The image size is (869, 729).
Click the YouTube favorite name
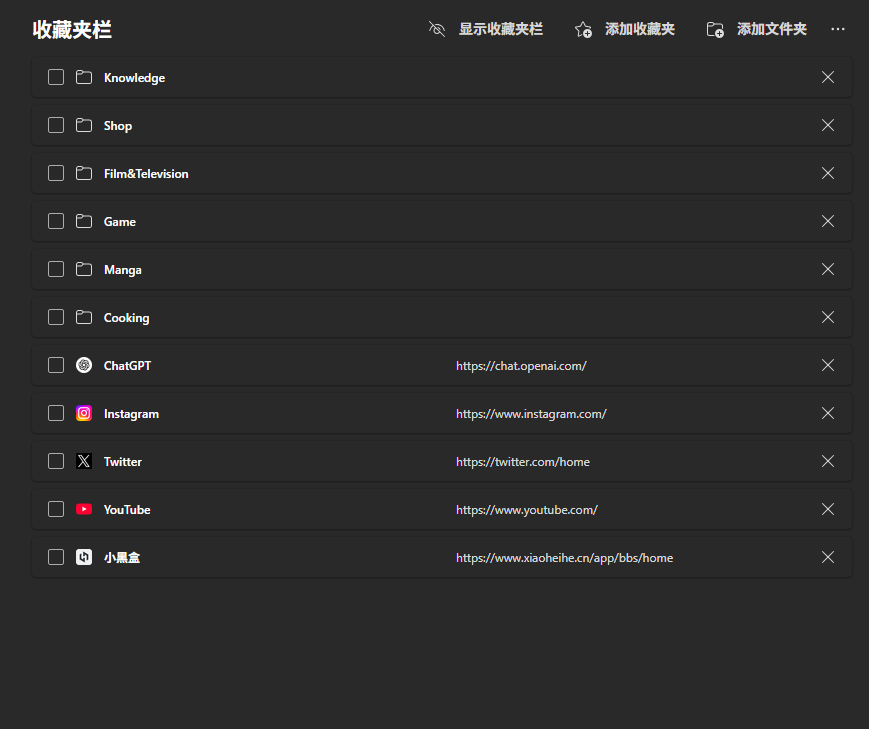point(127,509)
